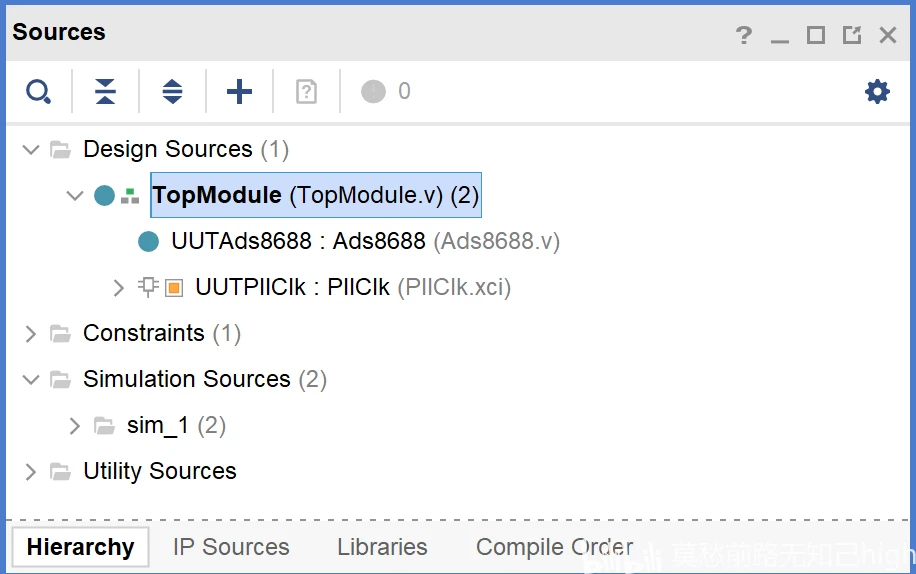Expand the Utility Sources folder
Image resolution: width=916 pixels, height=574 pixels.
pos(31,472)
